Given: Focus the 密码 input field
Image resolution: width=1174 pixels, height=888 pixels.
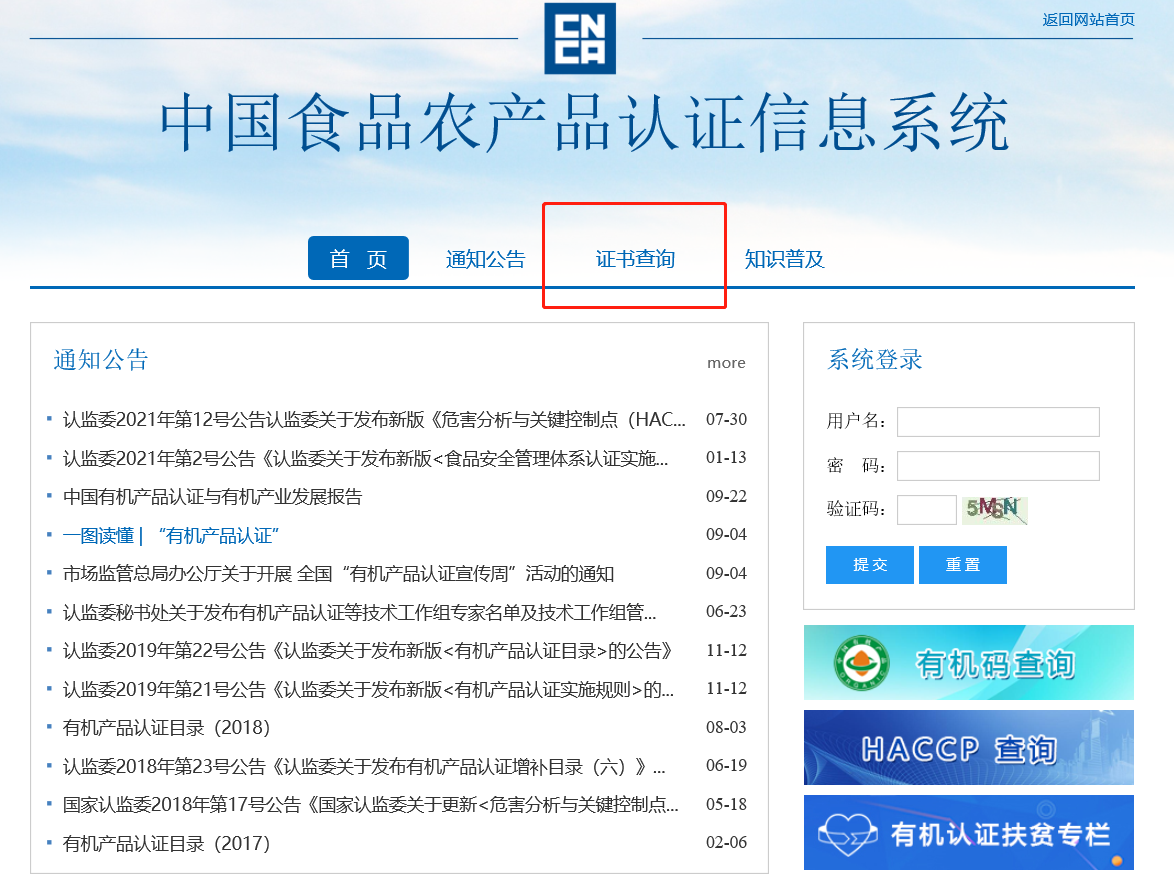Looking at the screenshot, I should pos(998,466).
